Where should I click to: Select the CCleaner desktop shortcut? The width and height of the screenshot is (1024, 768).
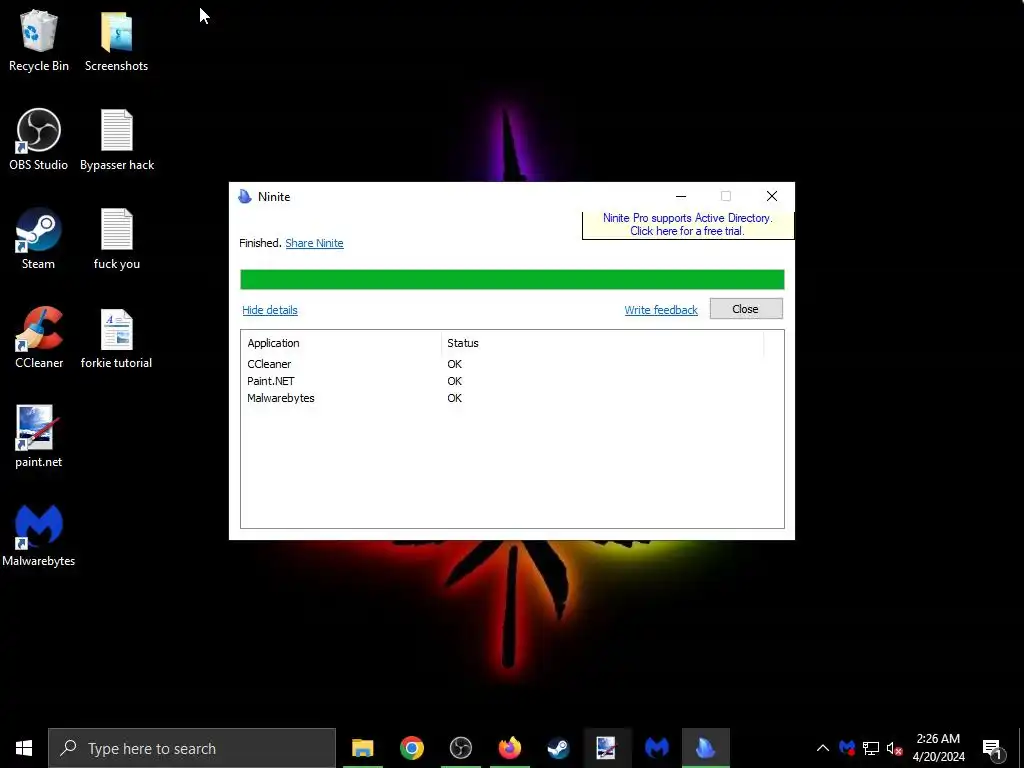point(39,338)
